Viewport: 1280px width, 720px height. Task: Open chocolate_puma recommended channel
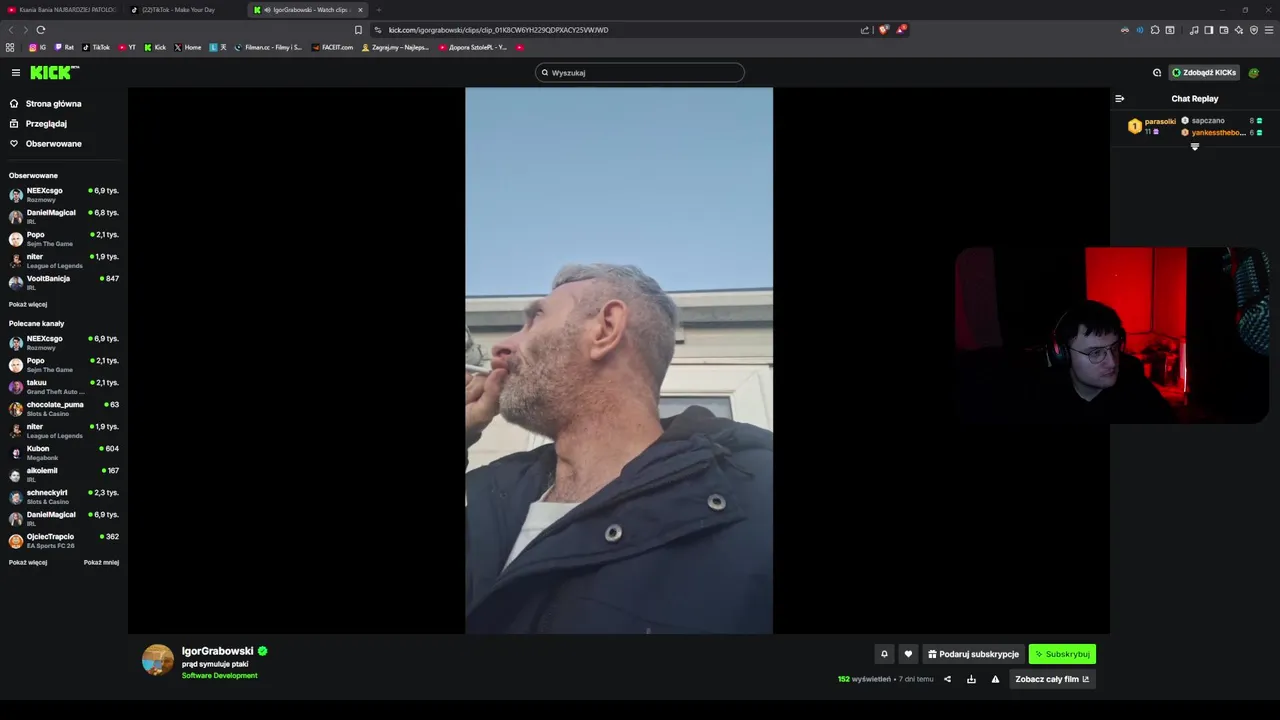tap(64, 408)
